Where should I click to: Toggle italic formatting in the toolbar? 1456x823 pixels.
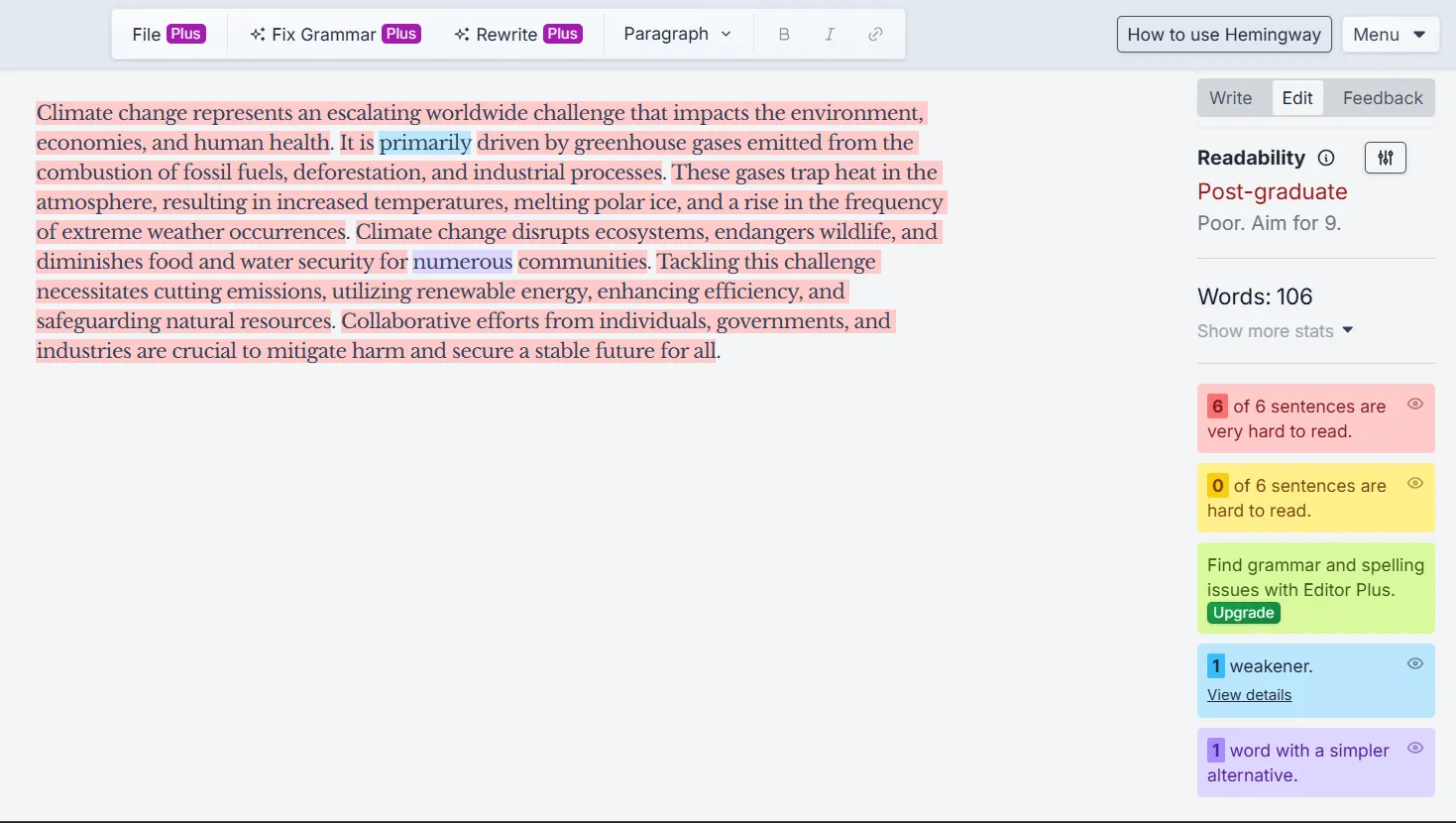[x=830, y=34]
